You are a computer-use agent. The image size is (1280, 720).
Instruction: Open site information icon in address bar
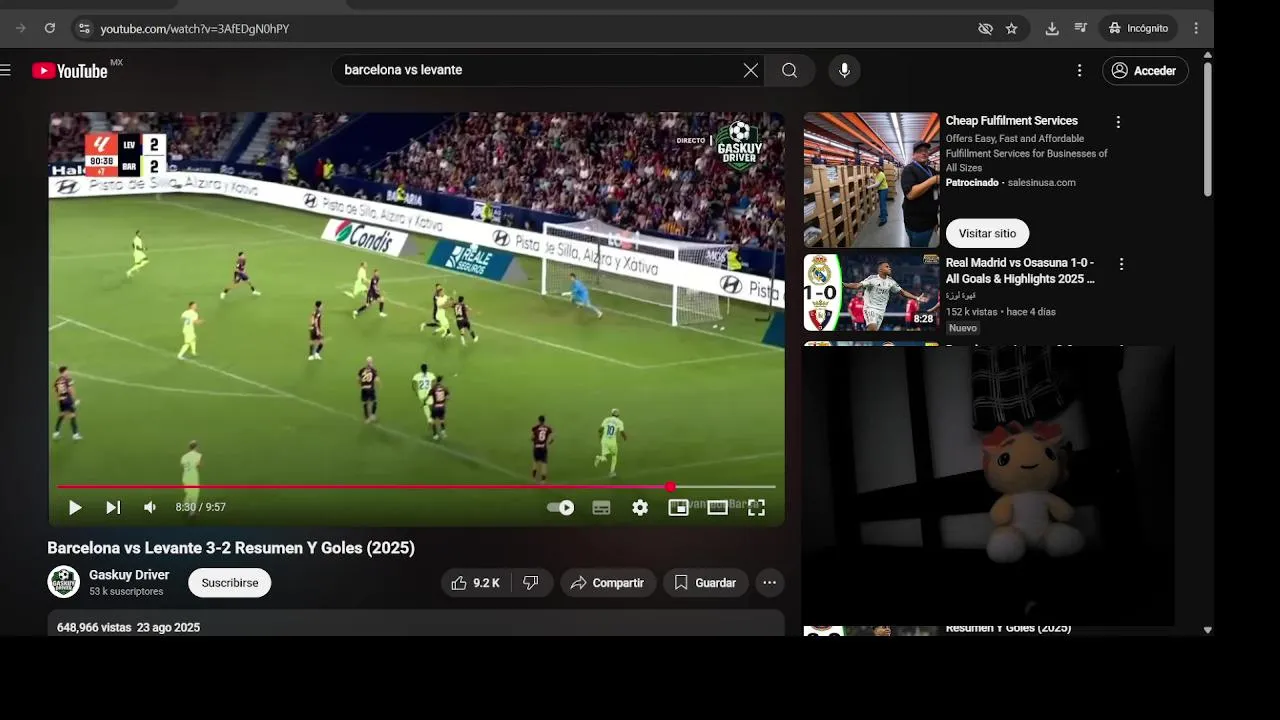[x=84, y=29]
